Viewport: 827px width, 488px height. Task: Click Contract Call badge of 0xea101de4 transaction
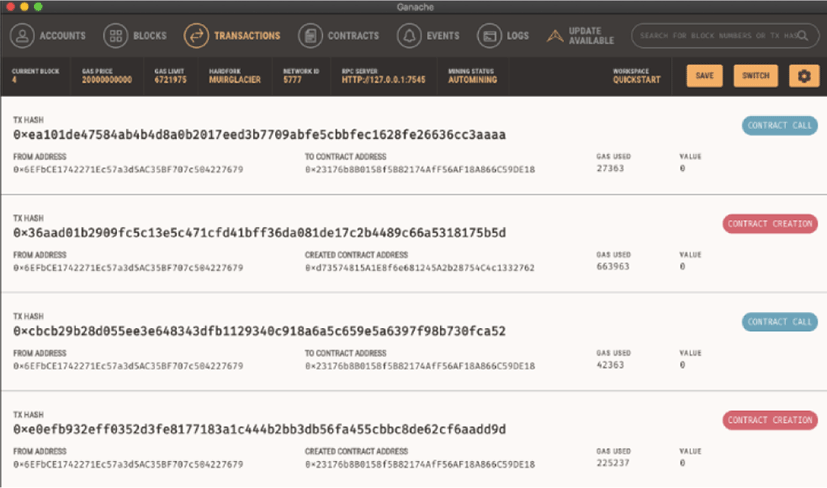point(780,126)
